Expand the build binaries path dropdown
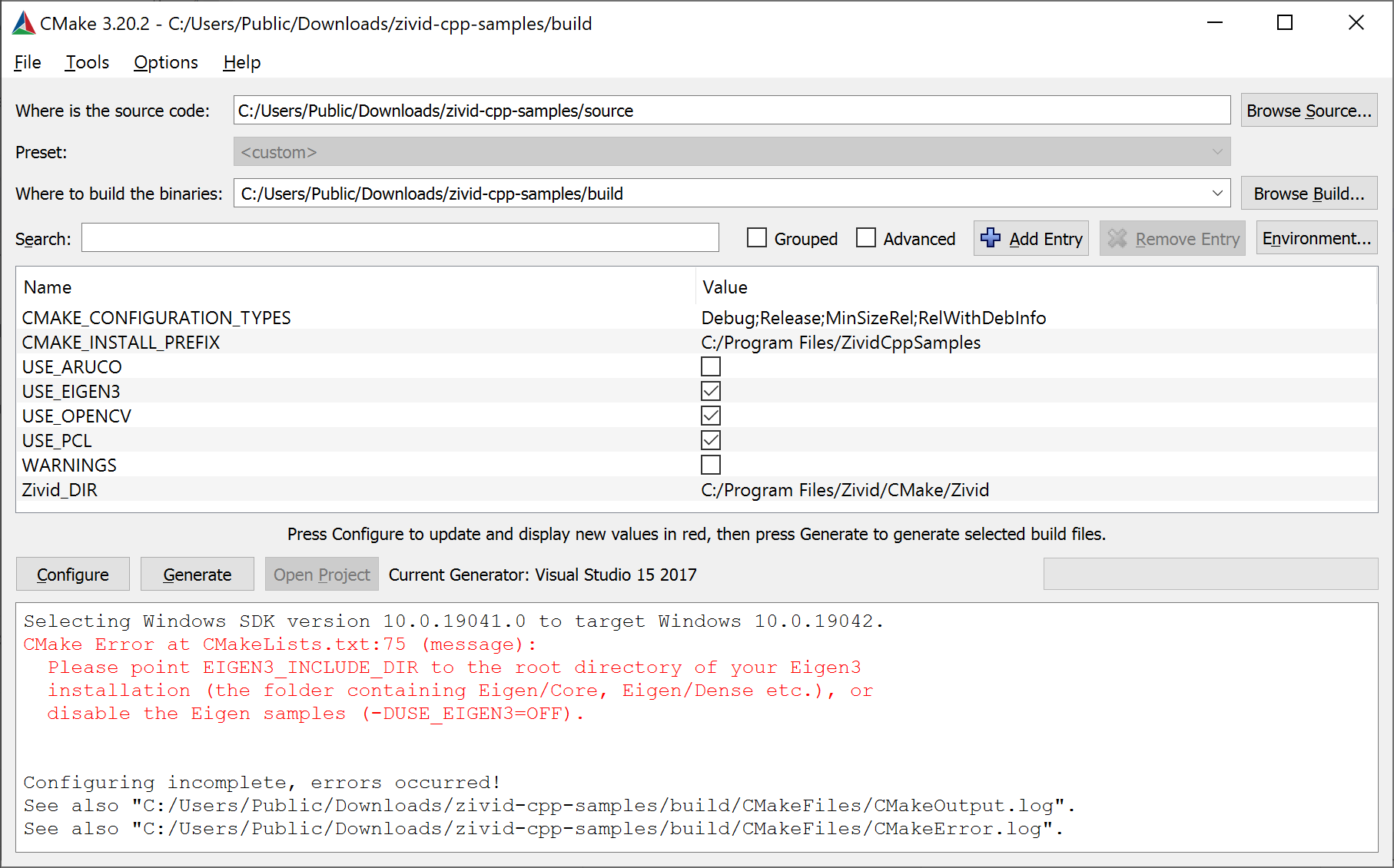Viewport: 1394px width, 868px height. pos(1217,194)
